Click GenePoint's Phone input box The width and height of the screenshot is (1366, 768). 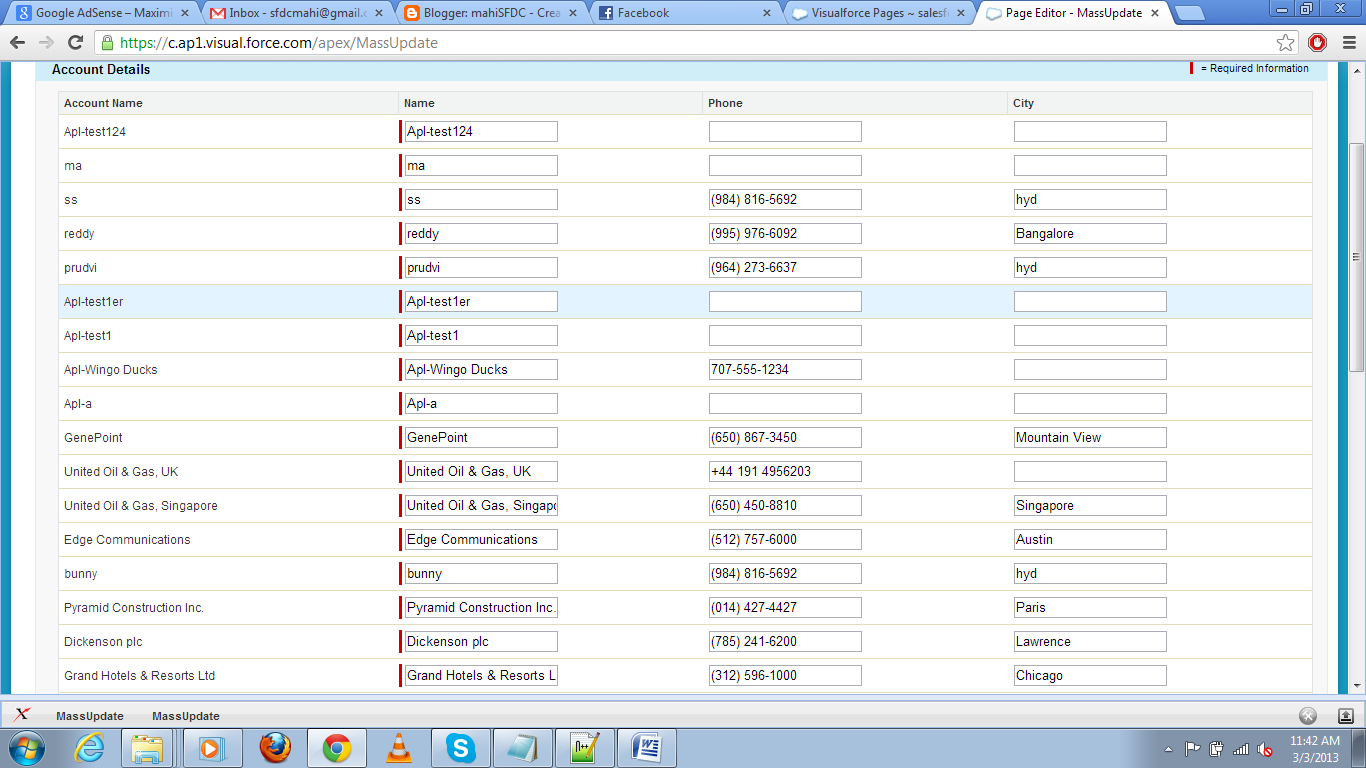click(x=784, y=437)
